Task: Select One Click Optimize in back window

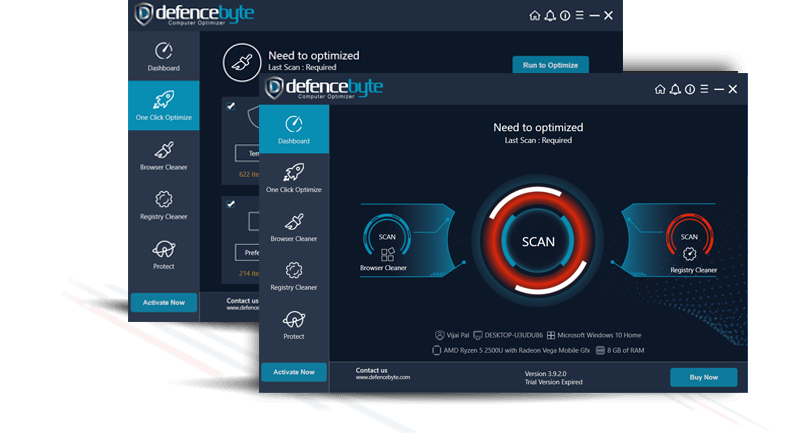Action: pos(164,106)
